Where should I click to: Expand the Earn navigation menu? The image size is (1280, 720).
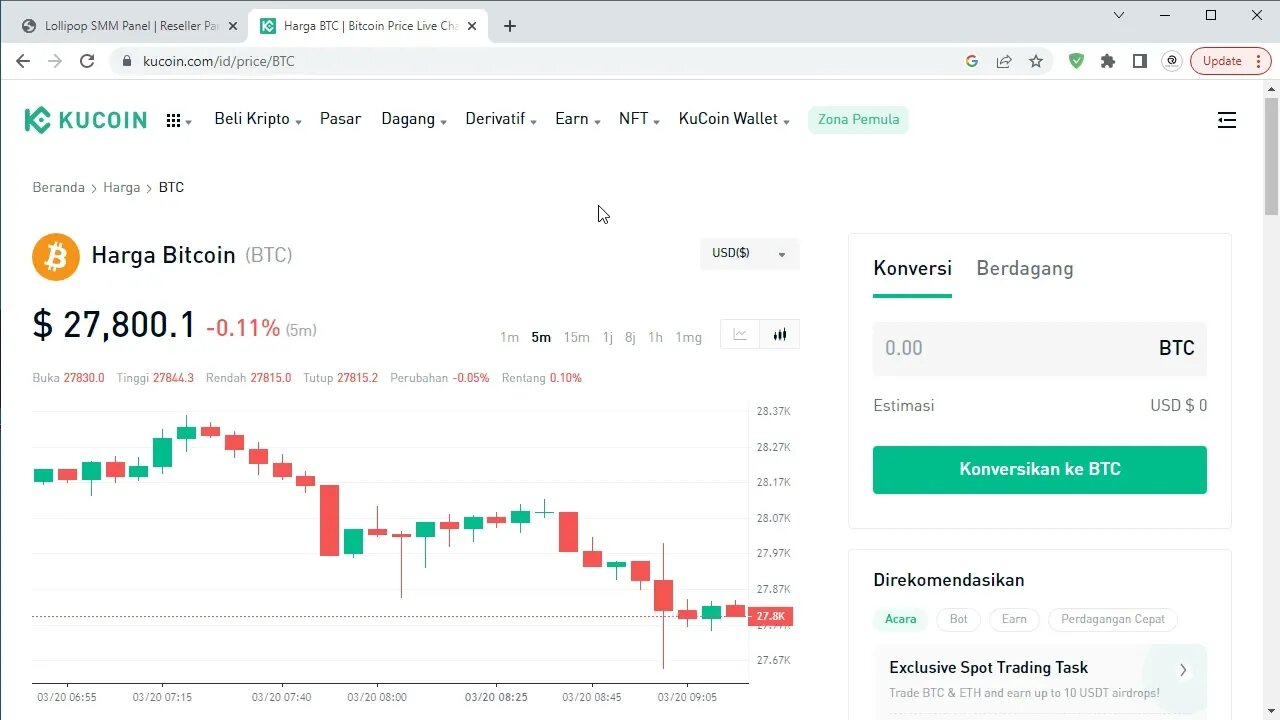578,119
